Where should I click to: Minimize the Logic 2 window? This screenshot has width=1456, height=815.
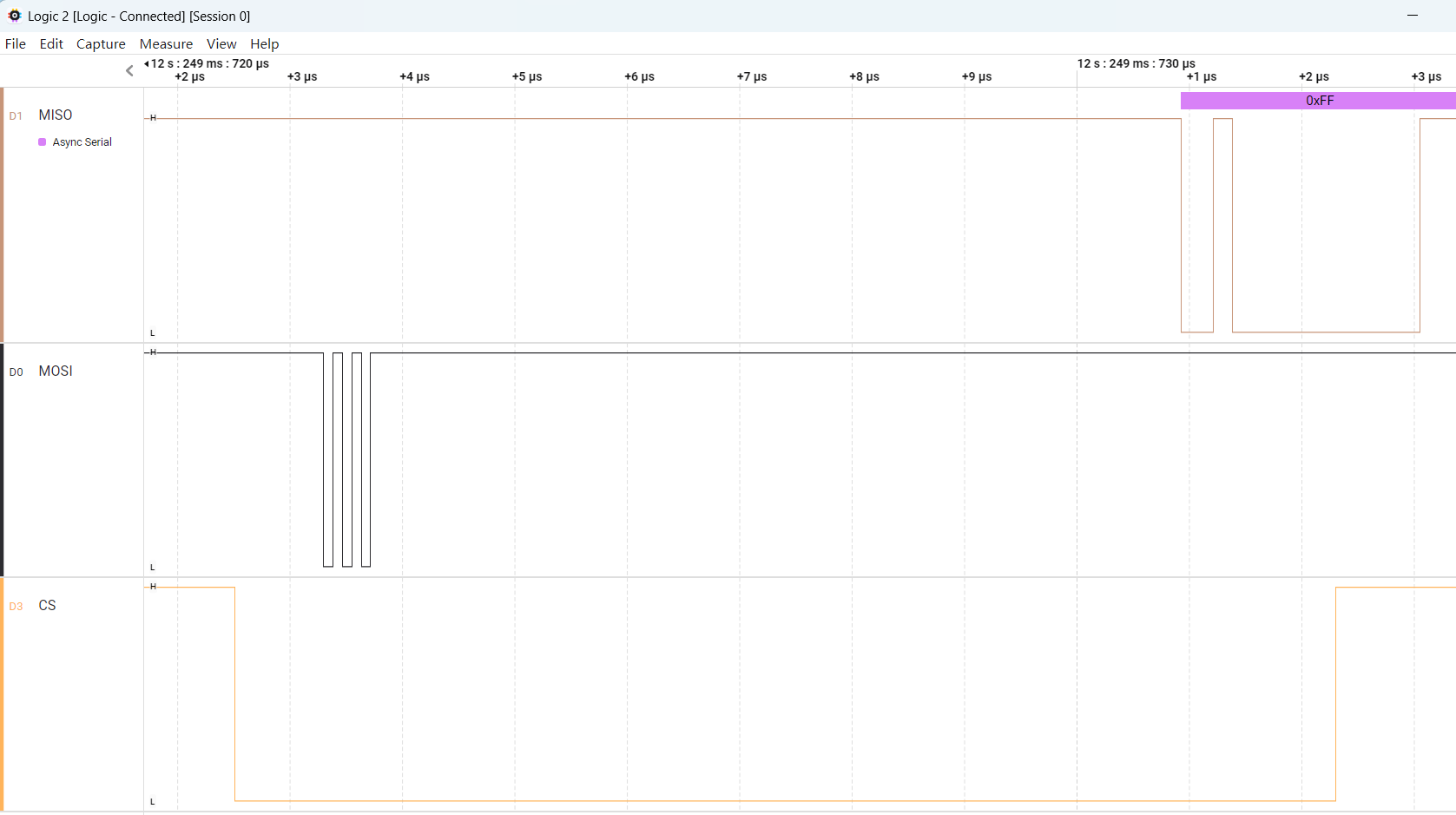1413,16
